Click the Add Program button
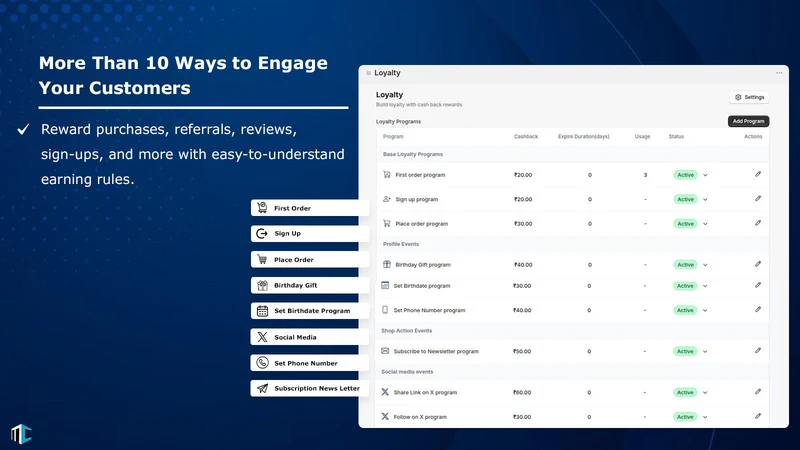This screenshot has height=450, width=800. pyautogui.click(x=748, y=121)
